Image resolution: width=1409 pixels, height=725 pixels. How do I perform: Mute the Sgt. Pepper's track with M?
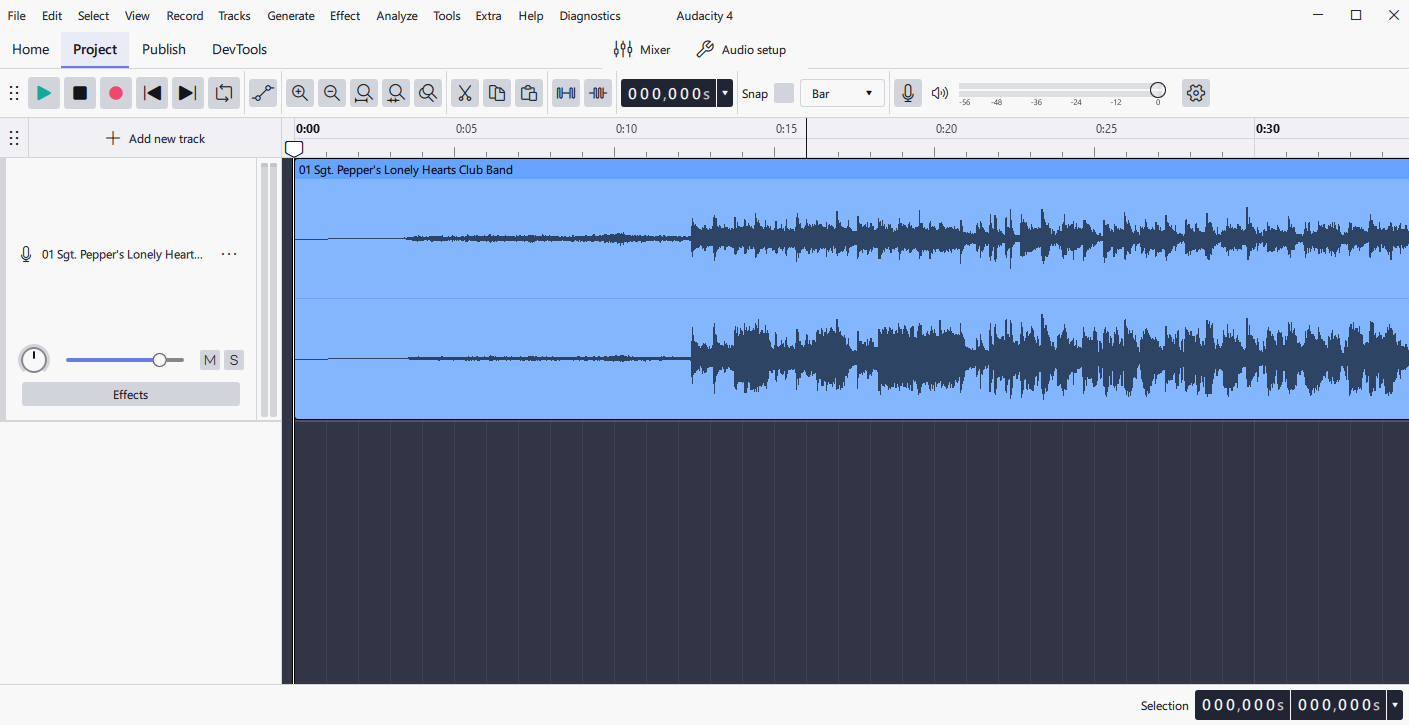pyautogui.click(x=210, y=360)
